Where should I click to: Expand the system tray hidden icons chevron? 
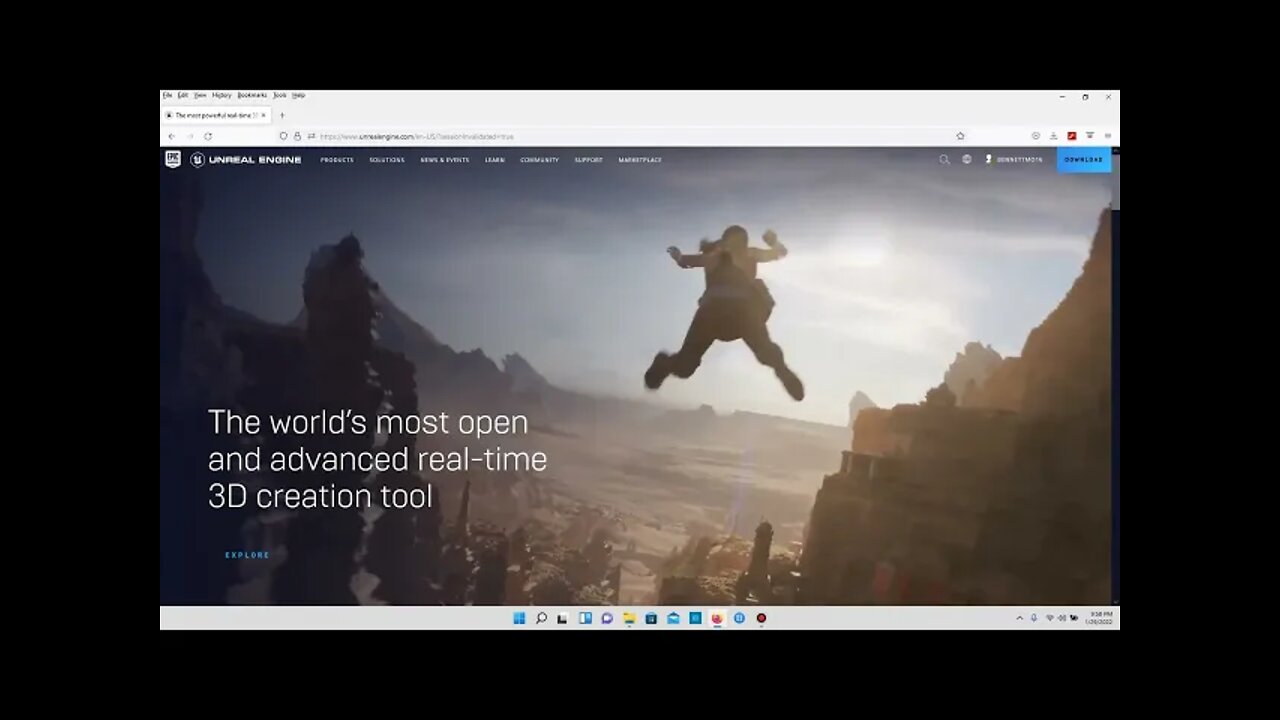(x=1020, y=618)
